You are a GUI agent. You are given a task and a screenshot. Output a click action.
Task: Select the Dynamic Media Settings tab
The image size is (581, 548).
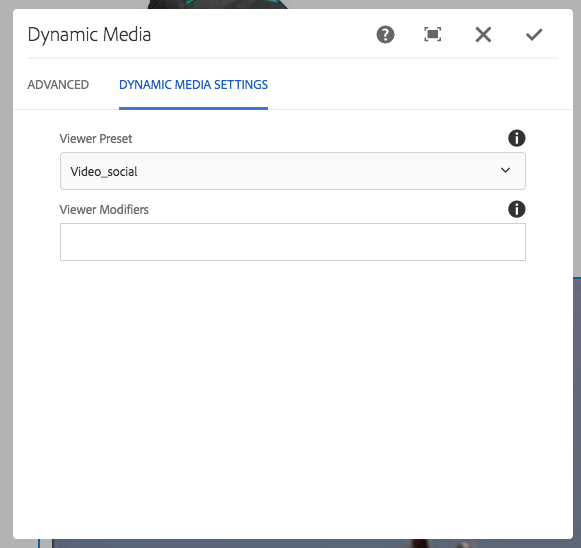pyautogui.click(x=193, y=85)
